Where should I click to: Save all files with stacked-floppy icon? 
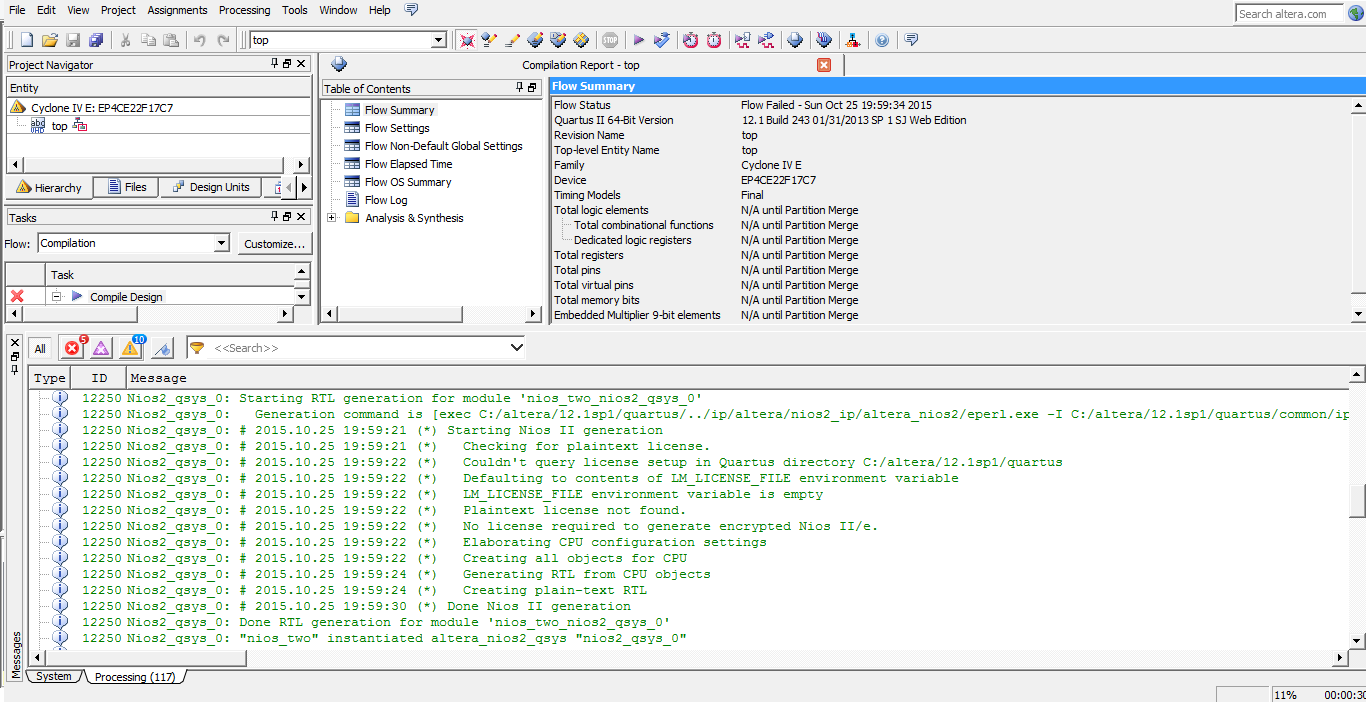(x=96, y=40)
